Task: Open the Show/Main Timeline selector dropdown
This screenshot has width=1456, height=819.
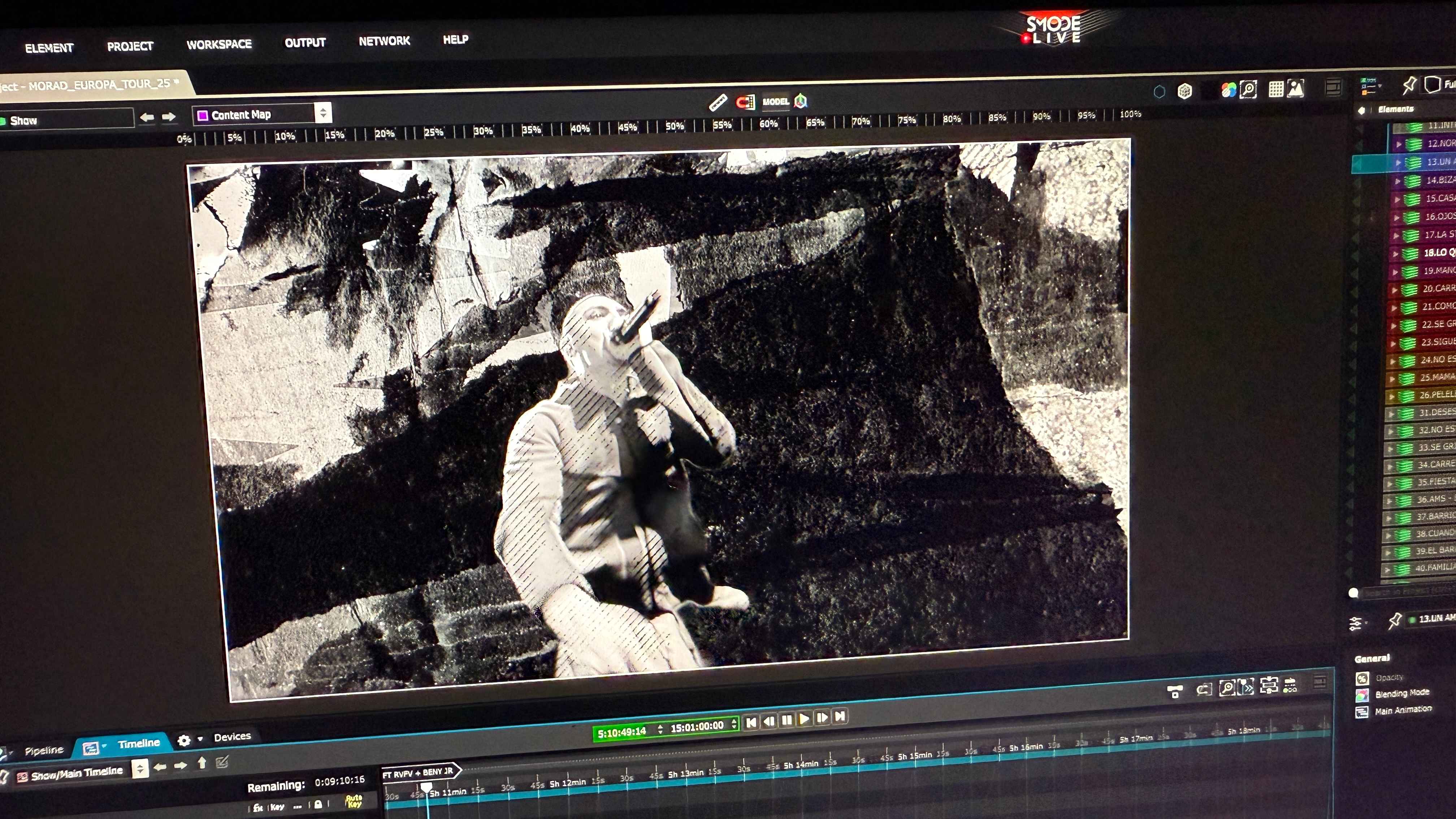Action: [x=140, y=768]
